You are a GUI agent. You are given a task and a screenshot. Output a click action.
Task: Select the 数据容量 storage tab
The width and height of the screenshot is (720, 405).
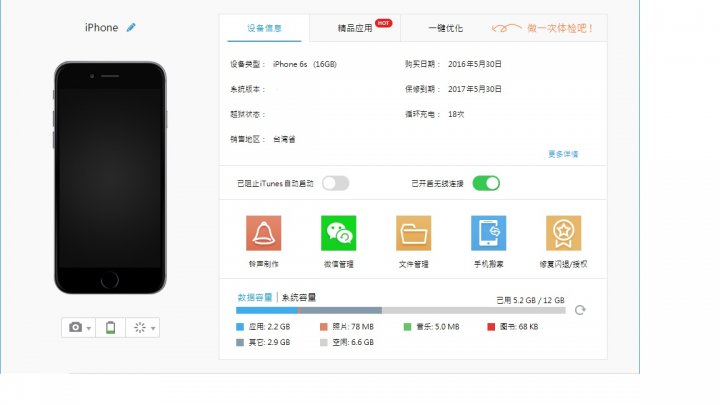coord(255,297)
